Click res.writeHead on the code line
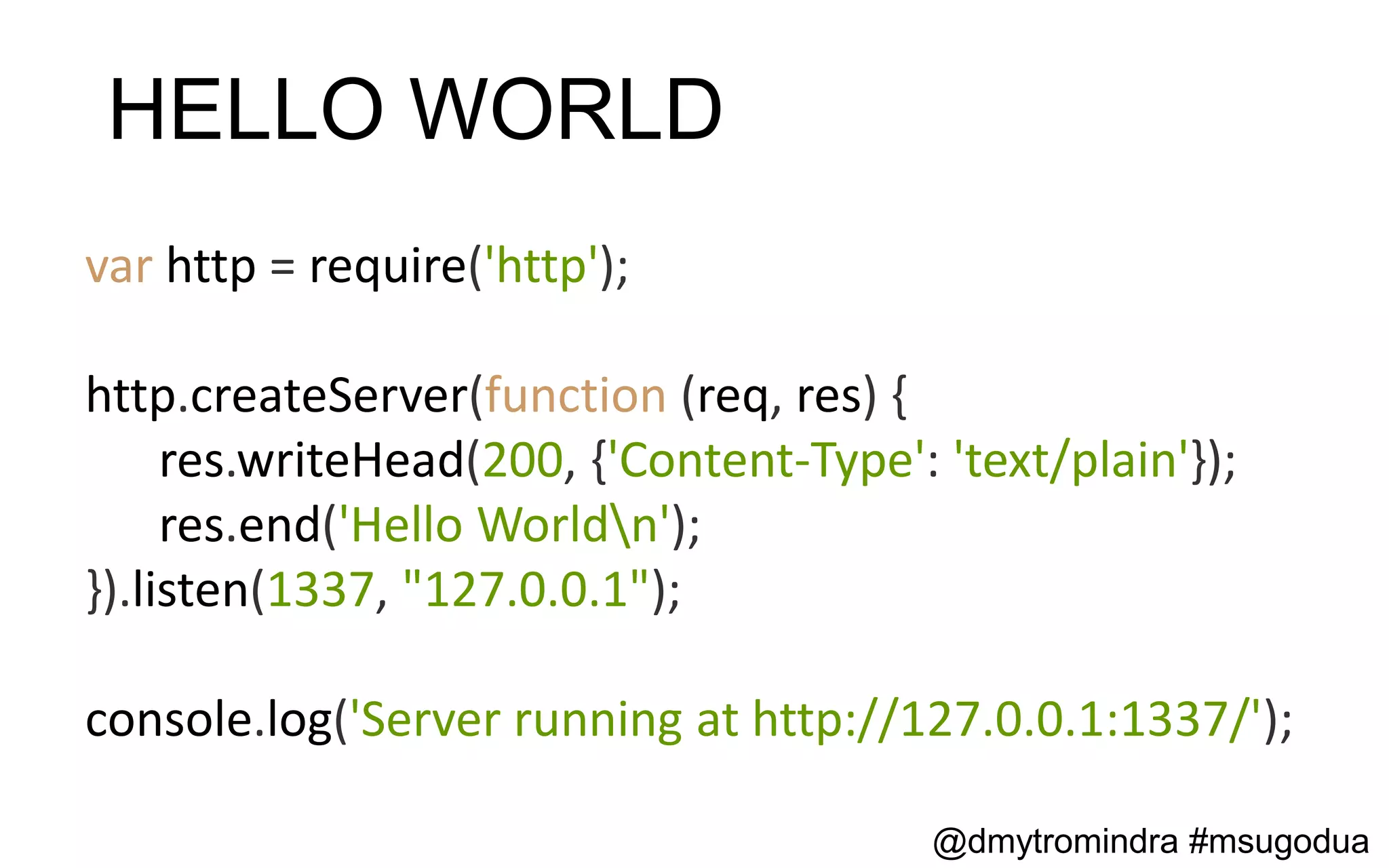This screenshot has width=1389, height=868. click(311, 460)
